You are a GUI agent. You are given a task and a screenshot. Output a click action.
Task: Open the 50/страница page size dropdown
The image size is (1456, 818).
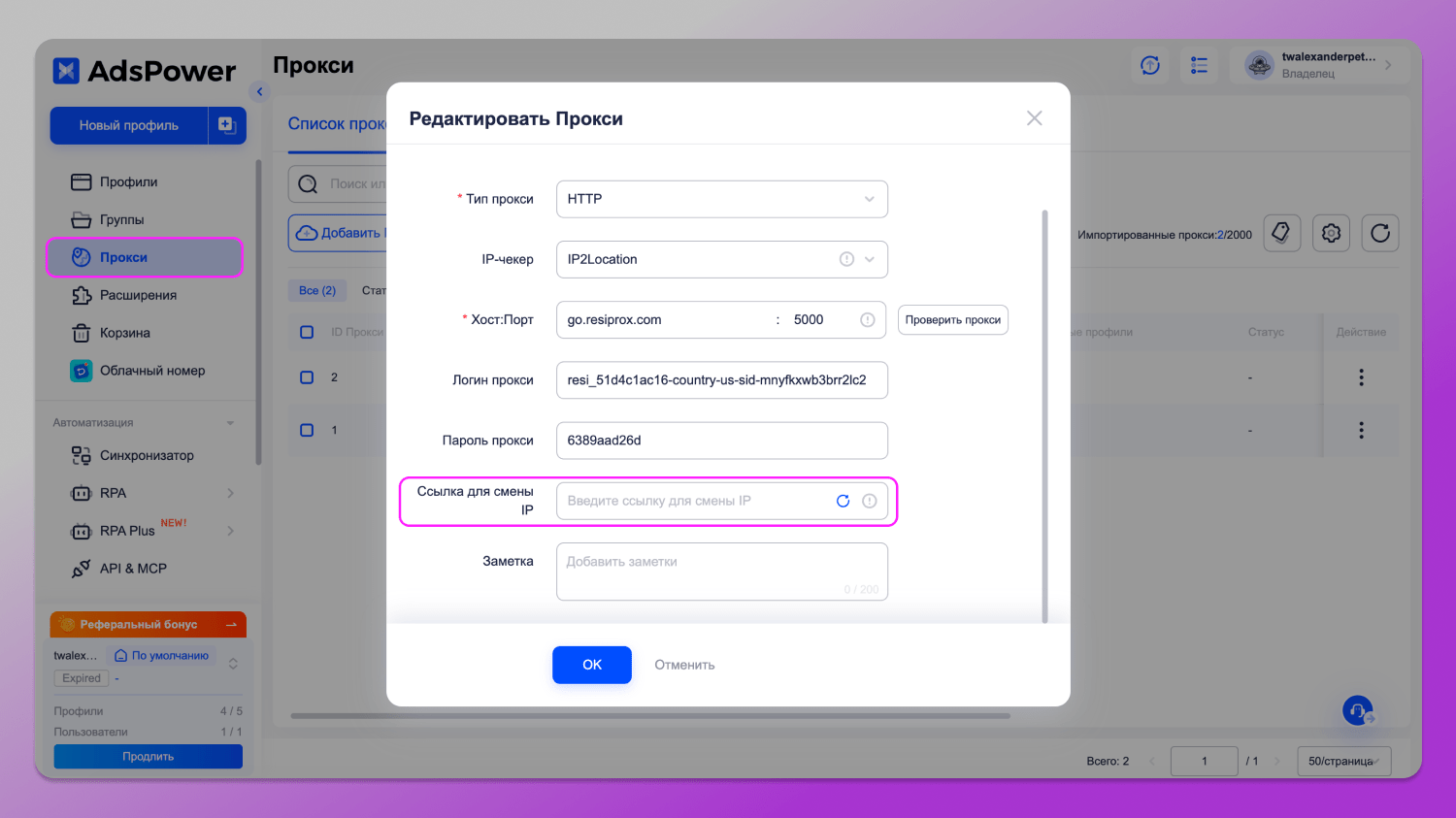[1343, 761]
